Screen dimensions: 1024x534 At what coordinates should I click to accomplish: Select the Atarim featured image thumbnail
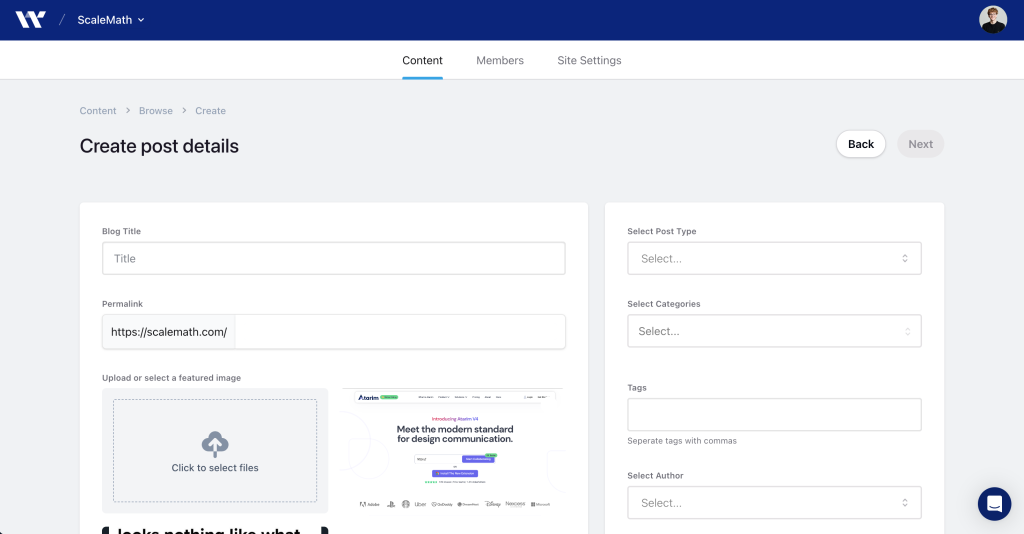point(453,449)
